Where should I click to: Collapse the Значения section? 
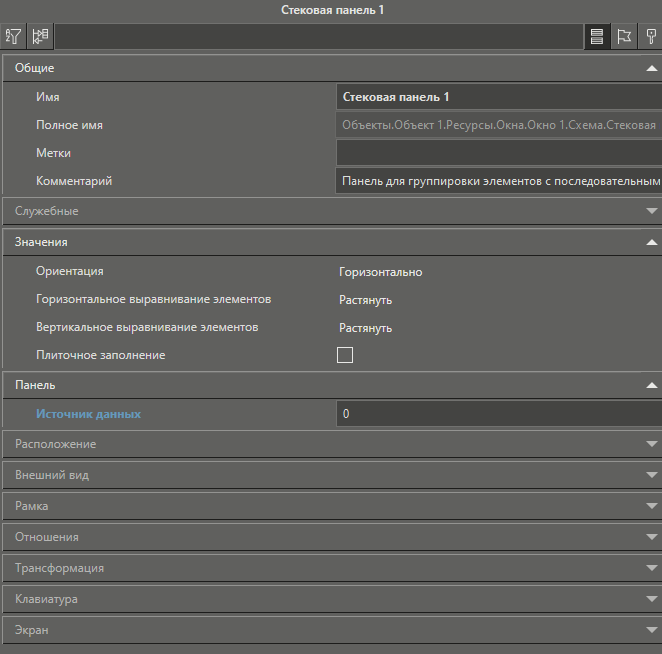coord(651,242)
